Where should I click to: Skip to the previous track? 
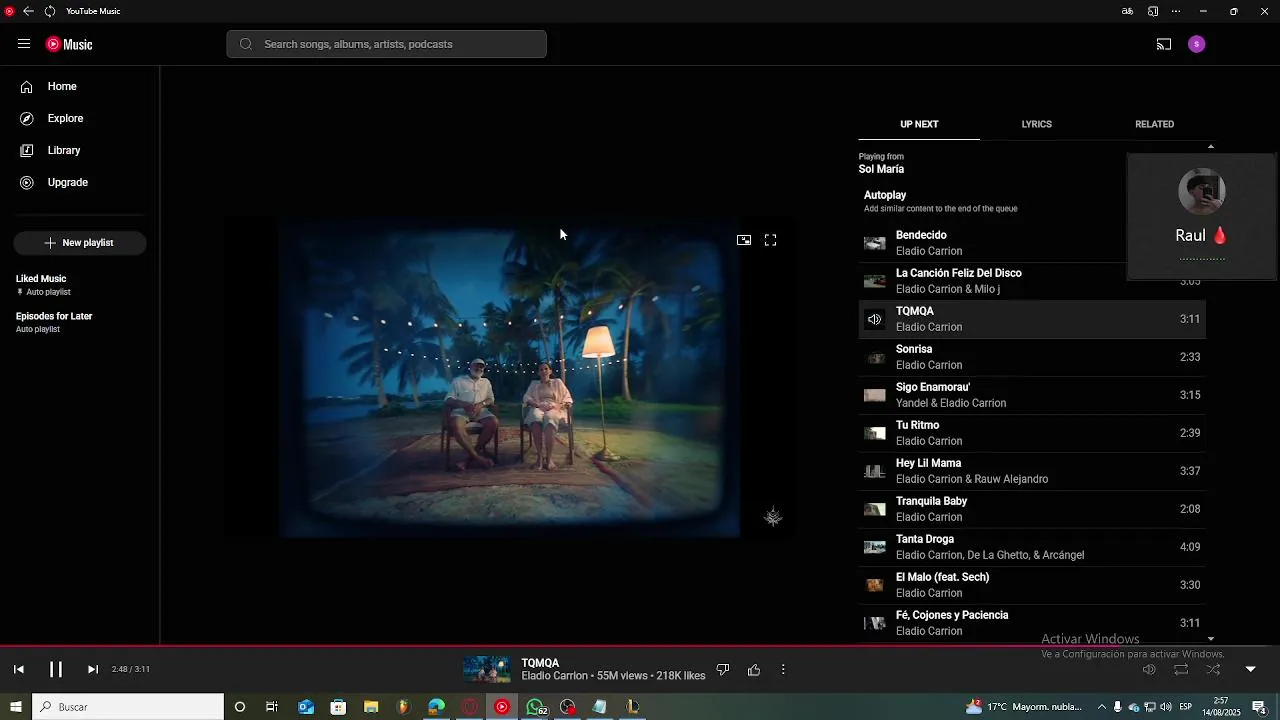point(18,669)
